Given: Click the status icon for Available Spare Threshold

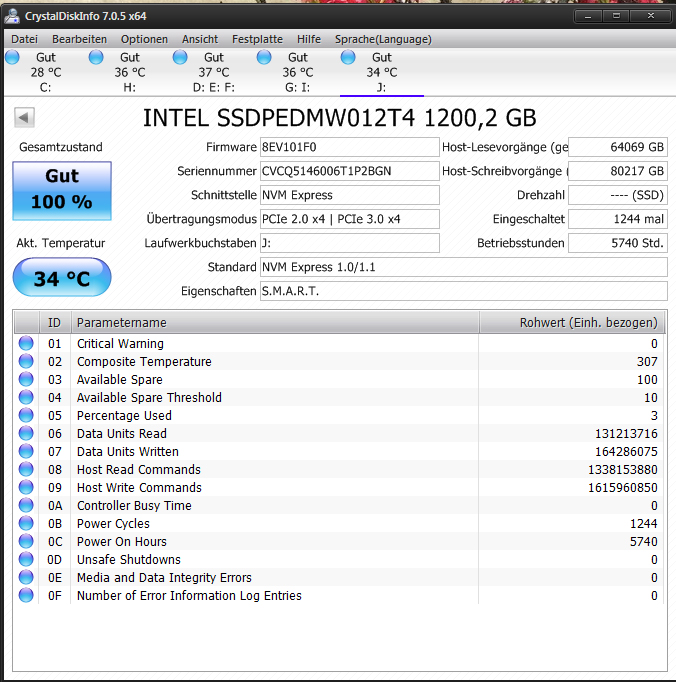Looking at the screenshot, I should (x=26, y=397).
